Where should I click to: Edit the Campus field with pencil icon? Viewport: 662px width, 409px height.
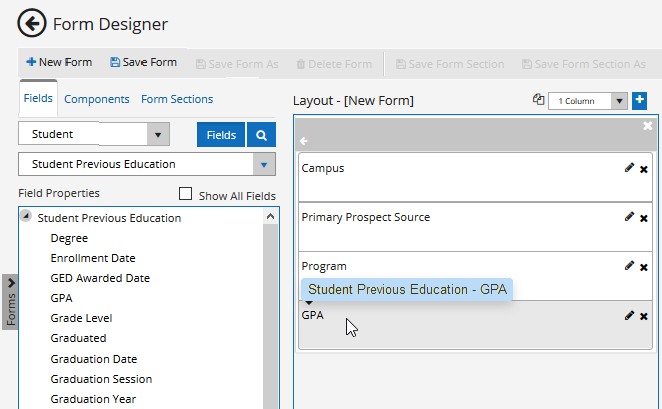point(629,168)
